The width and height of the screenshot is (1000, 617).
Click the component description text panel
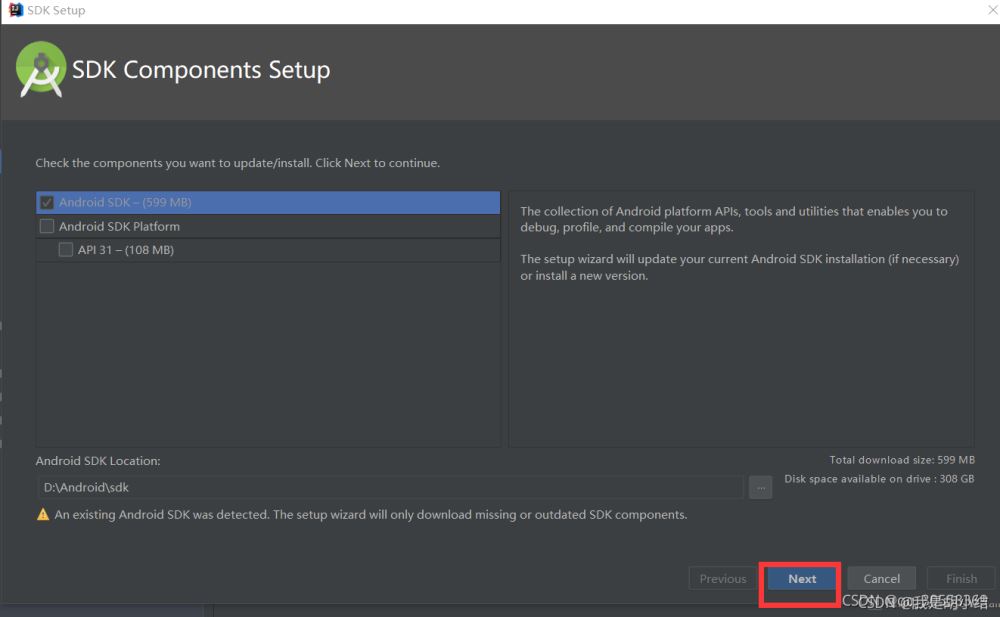coord(741,319)
